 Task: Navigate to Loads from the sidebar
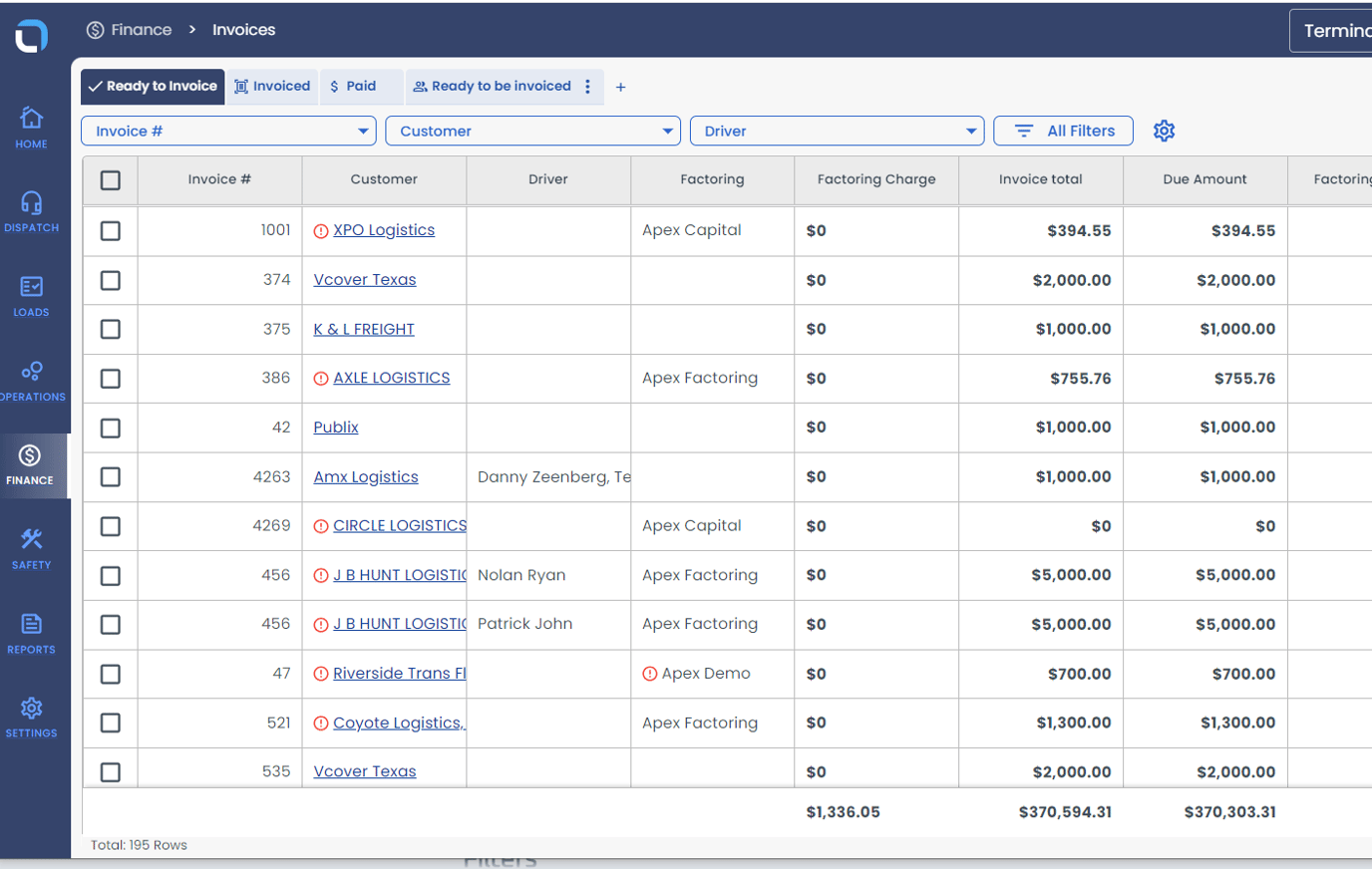coord(31,295)
